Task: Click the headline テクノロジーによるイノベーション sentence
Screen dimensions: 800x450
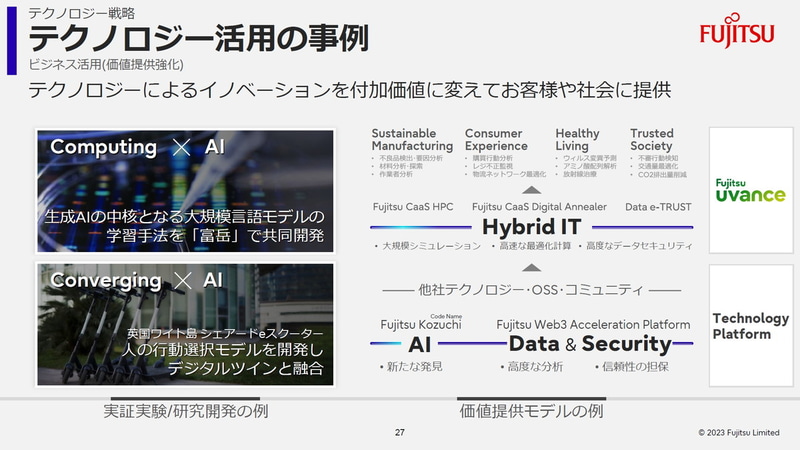Action: tap(349, 90)
